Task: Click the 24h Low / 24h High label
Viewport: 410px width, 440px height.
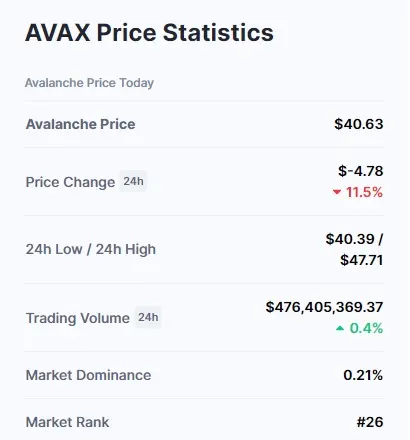Action: [x=91, y=249]
